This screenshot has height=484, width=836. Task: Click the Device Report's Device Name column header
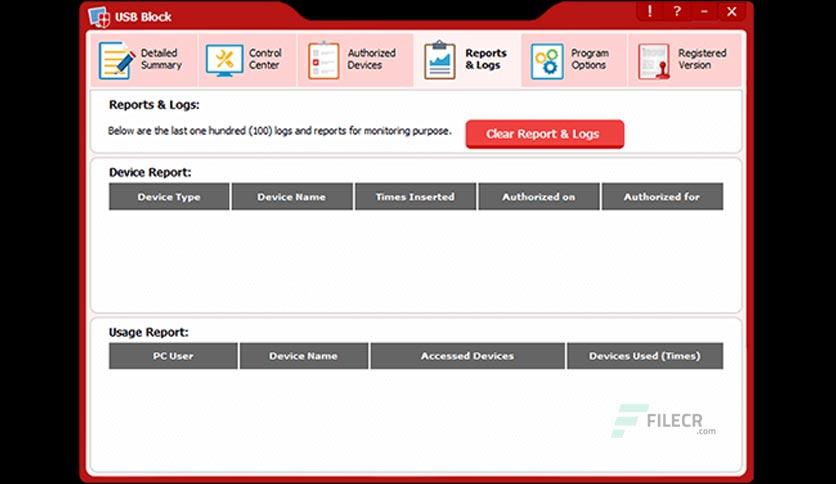coord(292,197)
